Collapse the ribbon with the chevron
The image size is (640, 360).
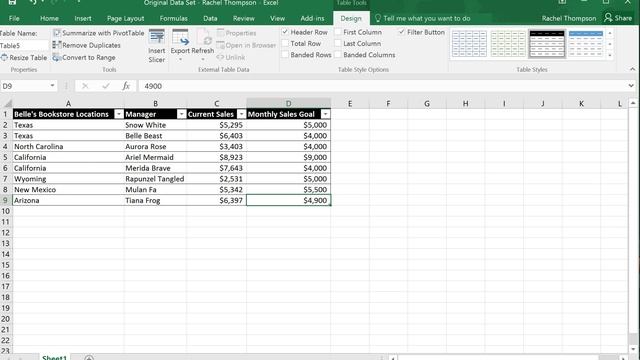tap(632, 69)
